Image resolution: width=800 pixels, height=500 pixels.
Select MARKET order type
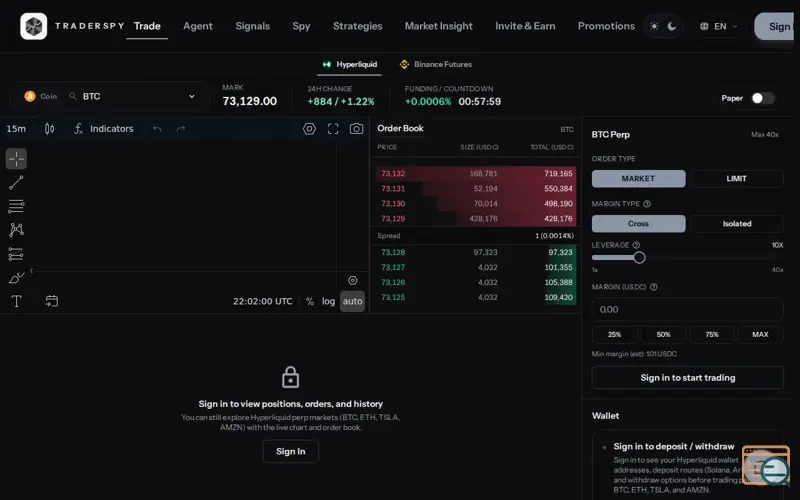(x=638, y=179)
